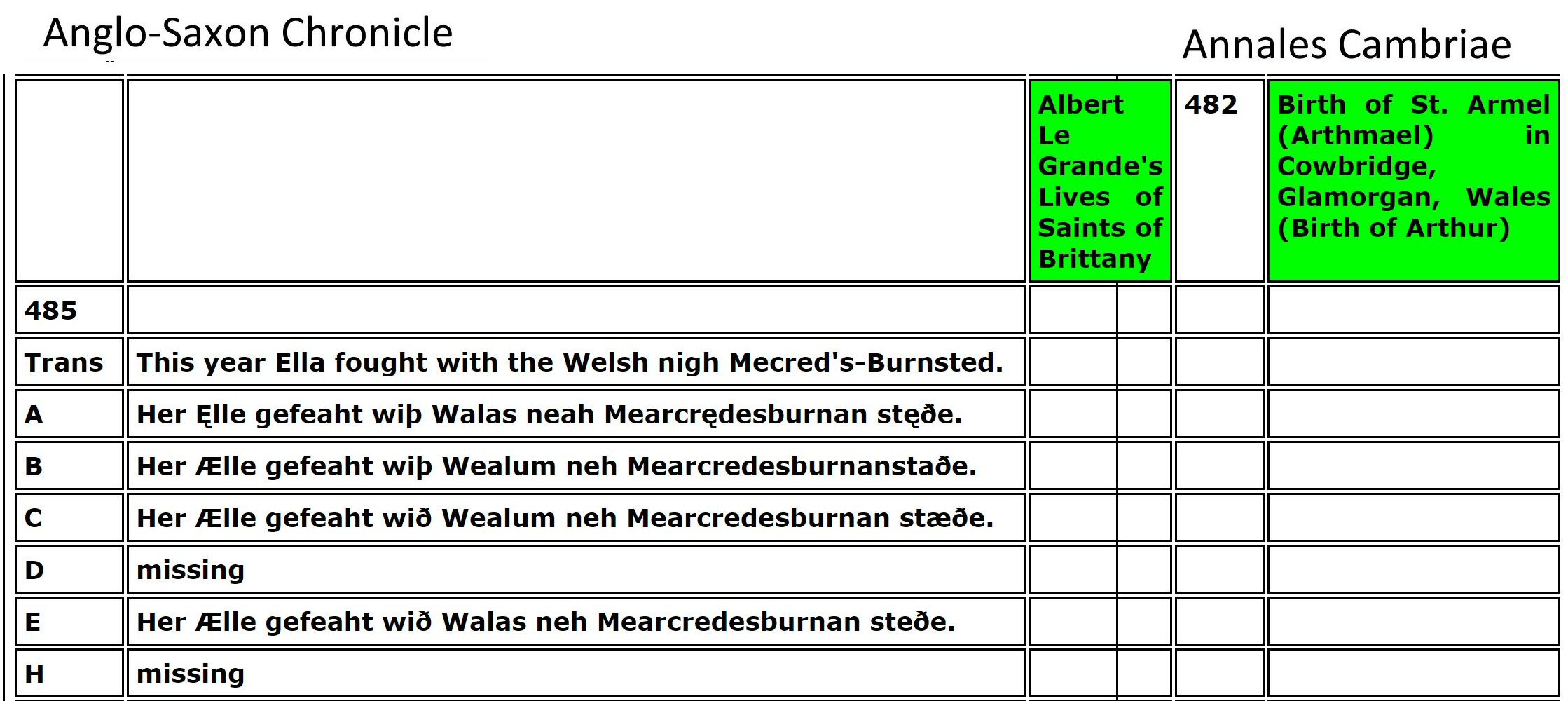Select manuscript A row label
1568x701 pixels.
(x=34, y=414)
